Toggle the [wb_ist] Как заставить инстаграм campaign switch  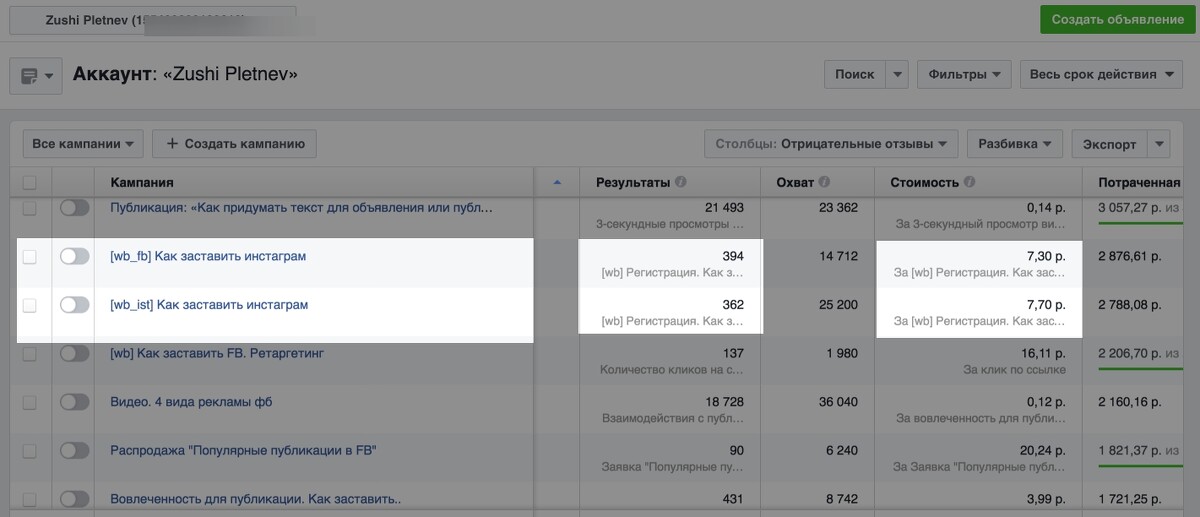tap(75, 305)
